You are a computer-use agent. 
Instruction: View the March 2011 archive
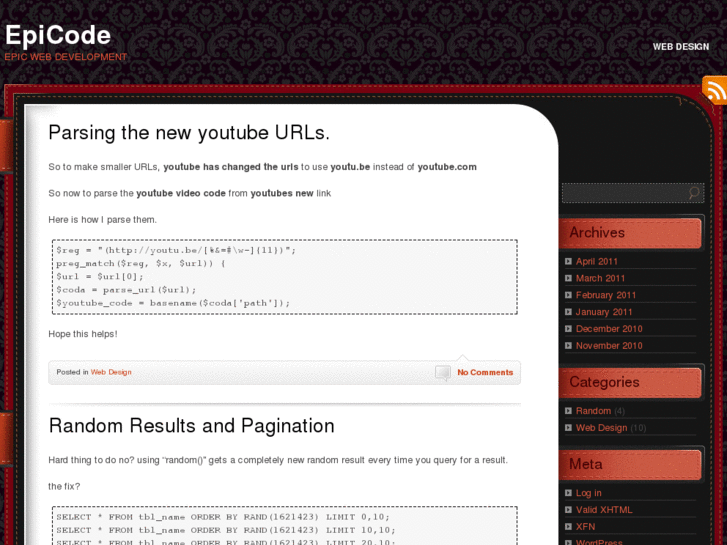pos(600,278)
